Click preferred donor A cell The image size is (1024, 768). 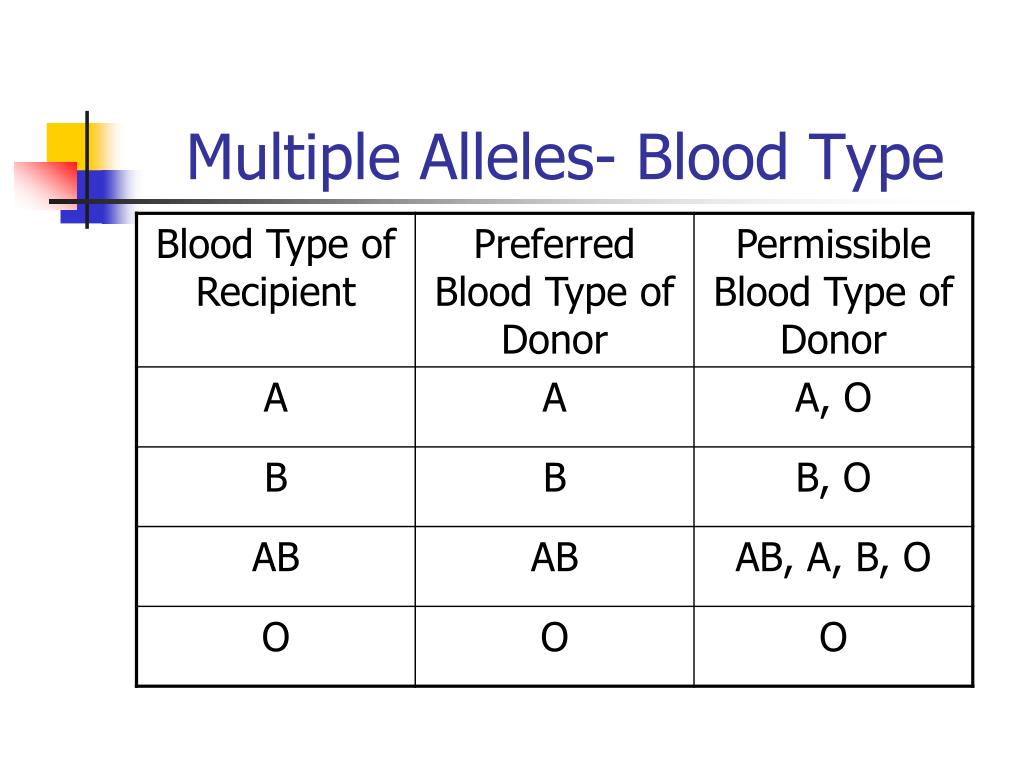554,407
